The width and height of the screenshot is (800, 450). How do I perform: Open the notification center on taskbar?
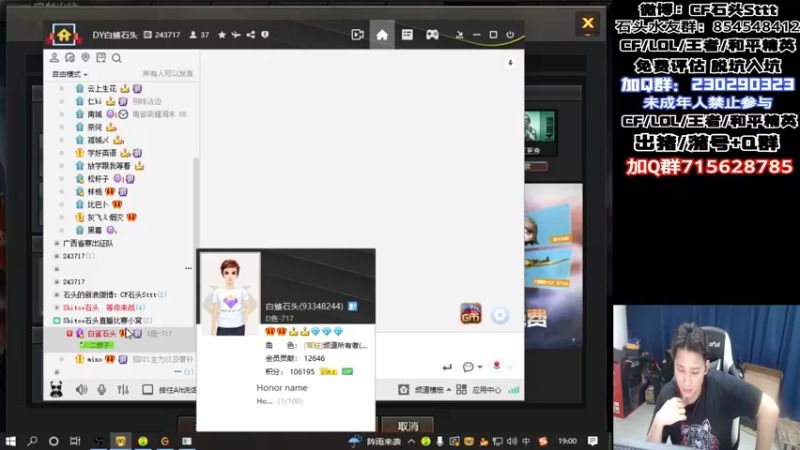coord(592,441)
